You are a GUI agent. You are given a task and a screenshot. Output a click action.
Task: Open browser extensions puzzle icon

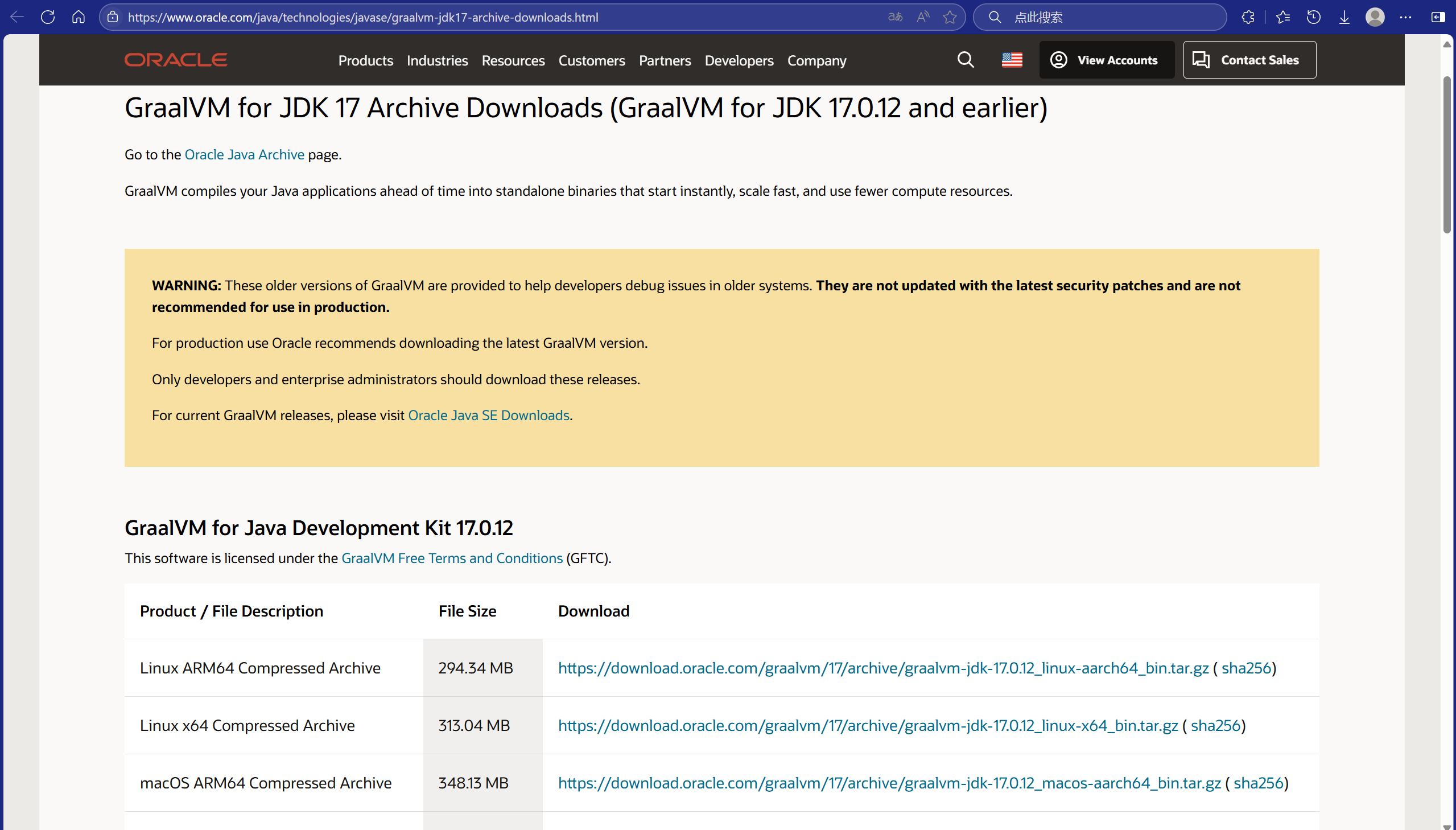pyautogui.click(x=1248, y=17)
